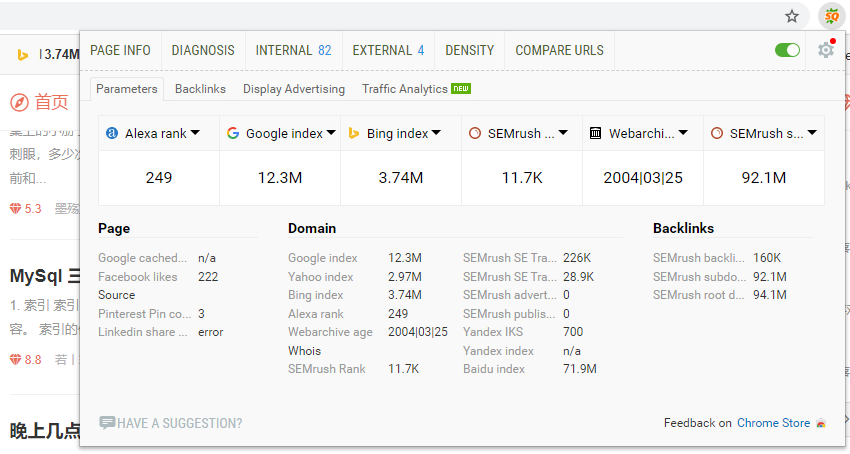
Task: Open the Source link under Page
Action: pyautogui.click(x=116, y=295)
